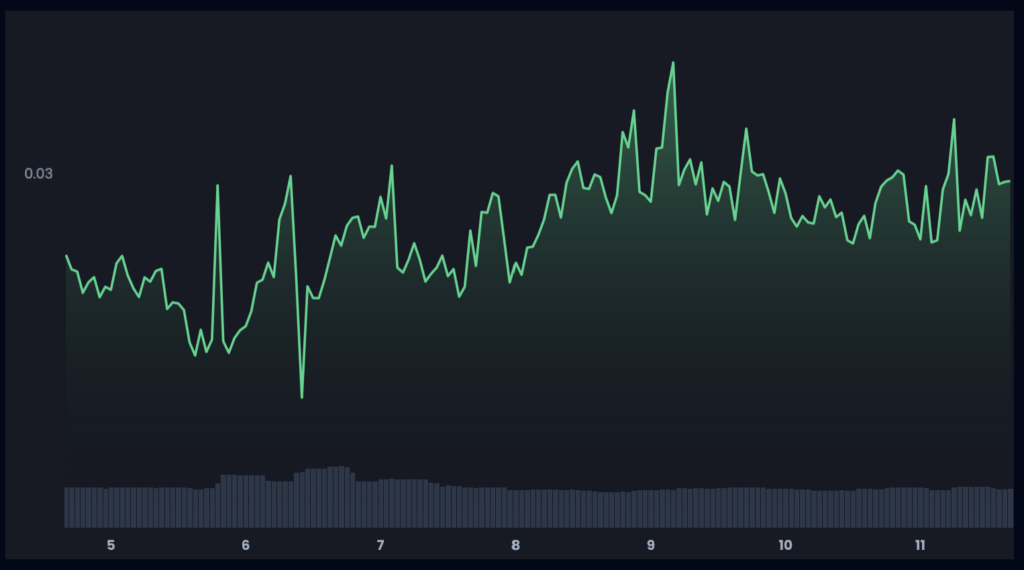1024x570 pixels.
Task: Click the rightmost end point of the price line
Action: [1010, 181]
